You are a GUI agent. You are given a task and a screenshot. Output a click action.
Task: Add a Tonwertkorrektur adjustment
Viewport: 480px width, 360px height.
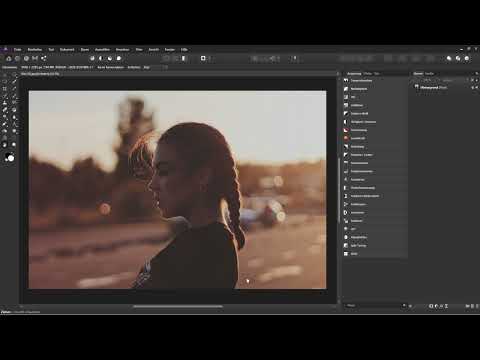coord(375,81)
